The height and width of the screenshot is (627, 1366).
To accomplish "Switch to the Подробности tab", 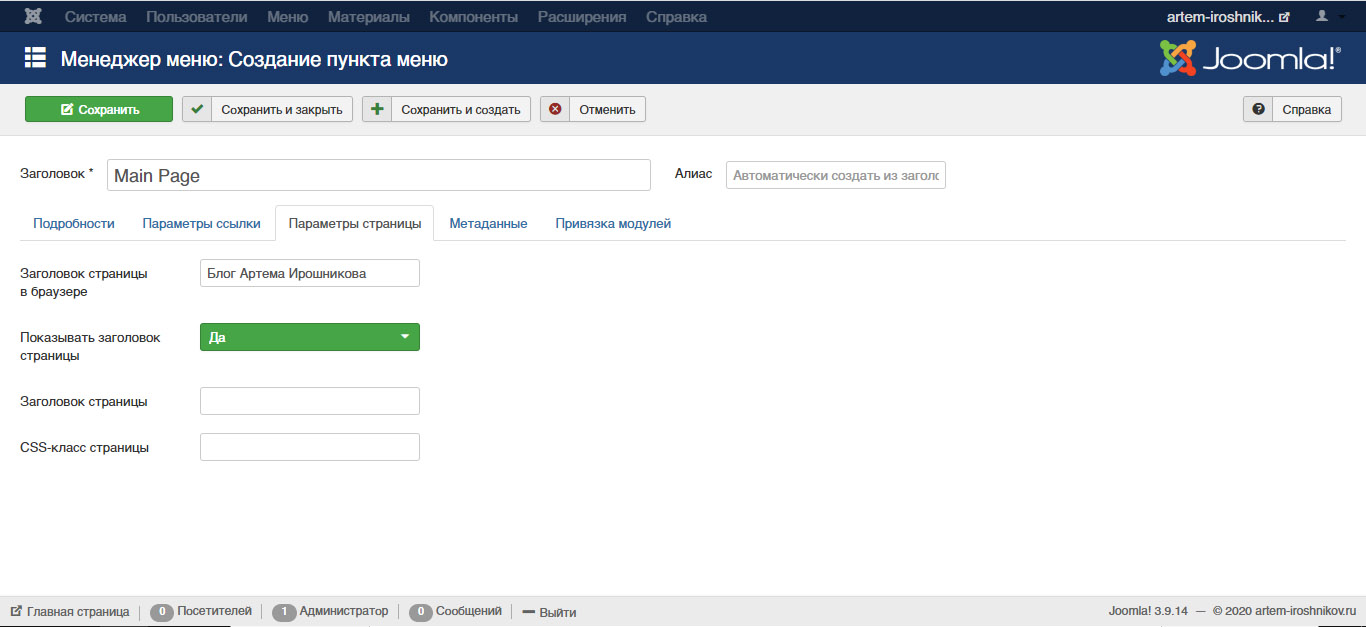I will 74,224.
